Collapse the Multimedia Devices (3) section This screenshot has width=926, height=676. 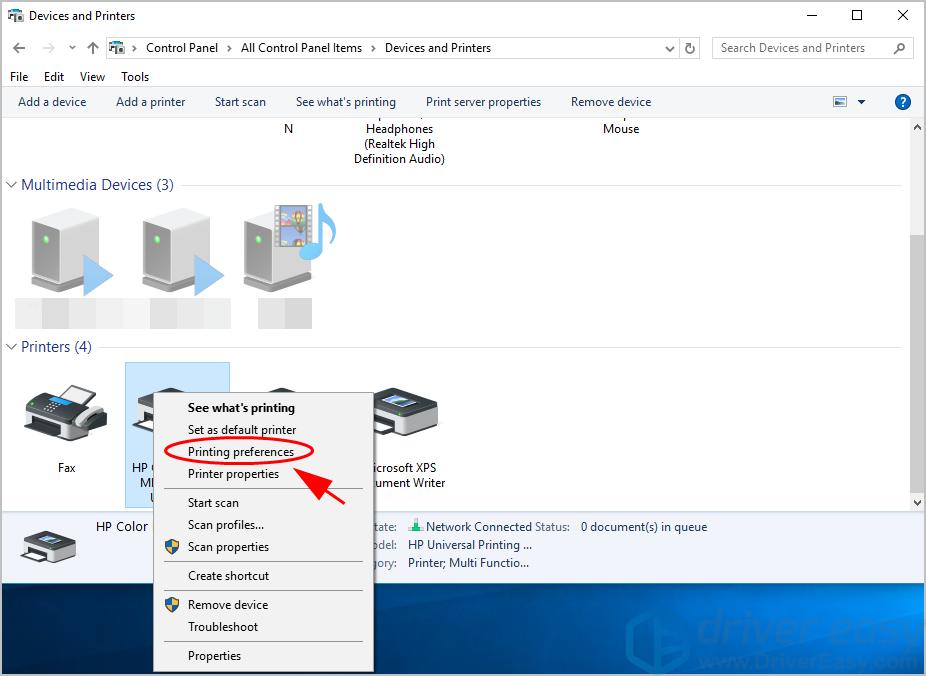(x=11, y=184)
